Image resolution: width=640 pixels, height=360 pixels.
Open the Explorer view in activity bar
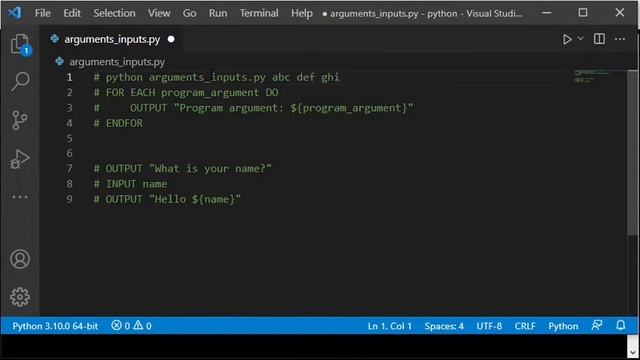tap(20, 44)
